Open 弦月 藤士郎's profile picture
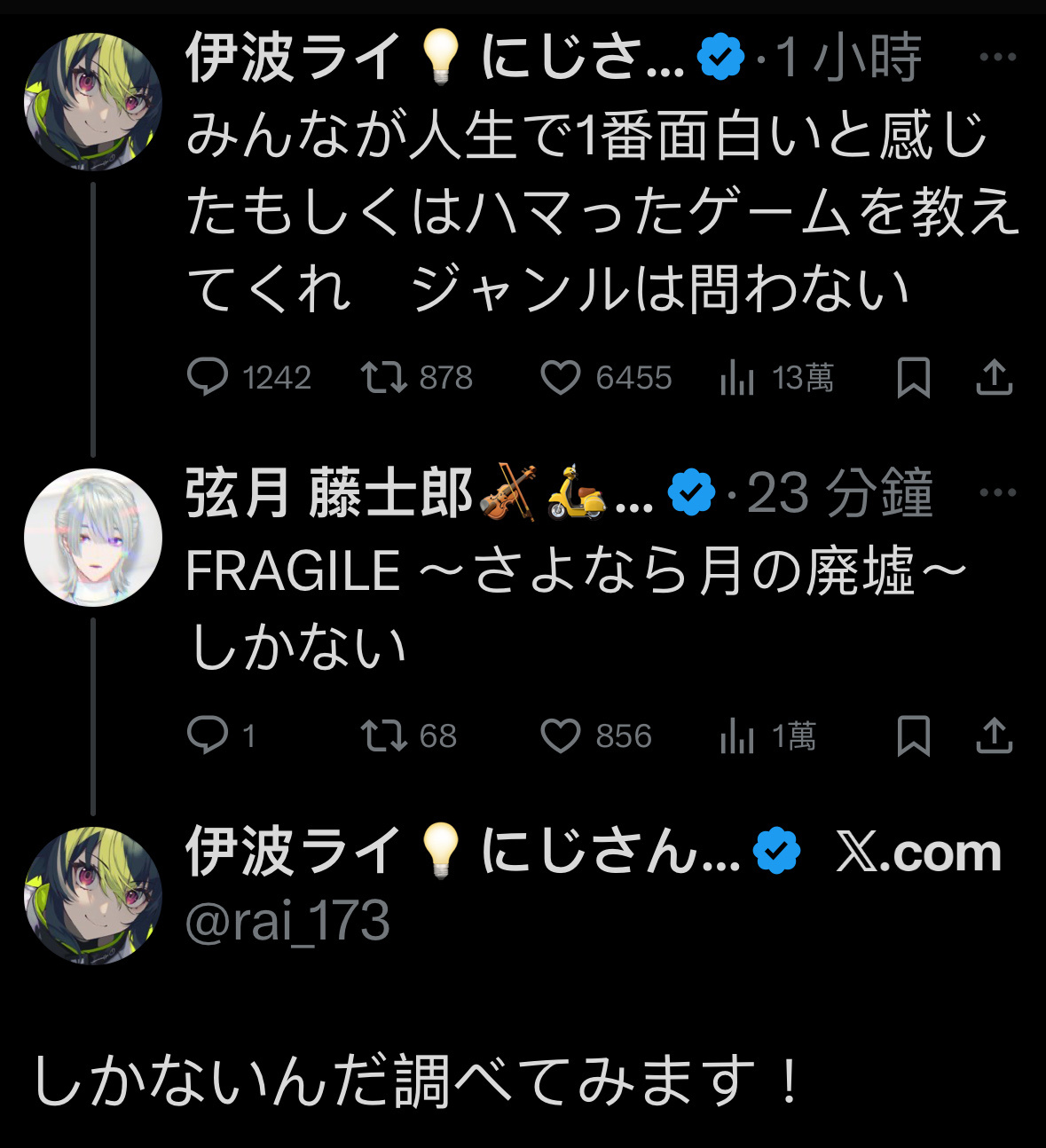The image size is (1046, 1148). (93, 538)
